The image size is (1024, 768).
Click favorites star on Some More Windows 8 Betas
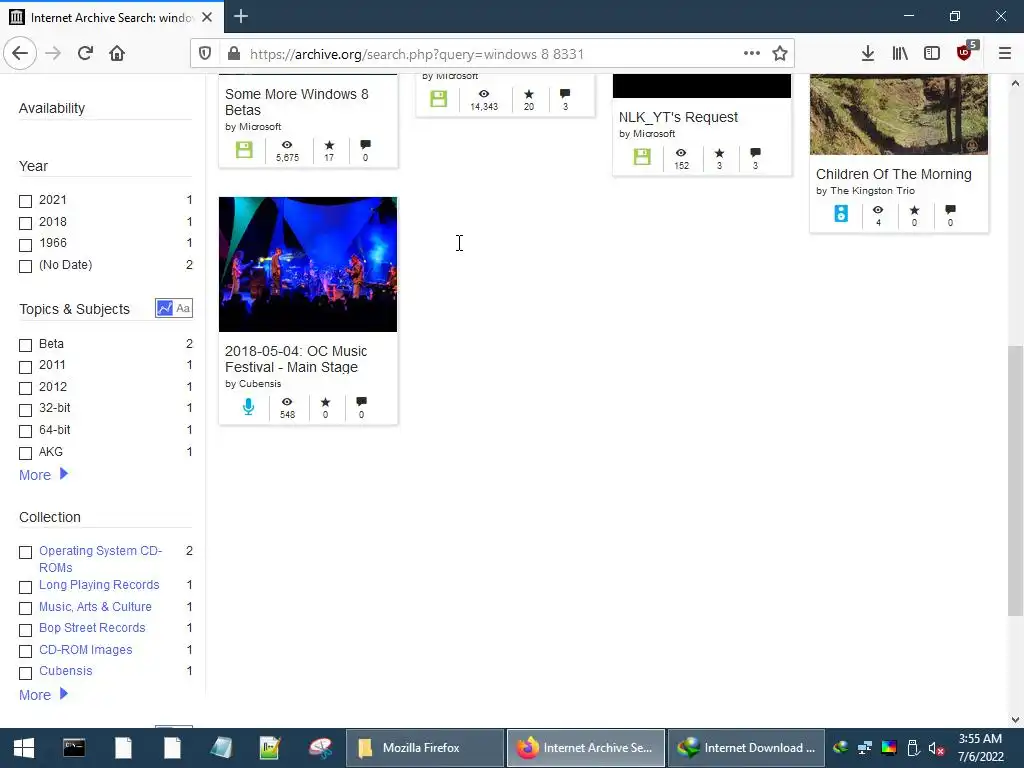329,145
